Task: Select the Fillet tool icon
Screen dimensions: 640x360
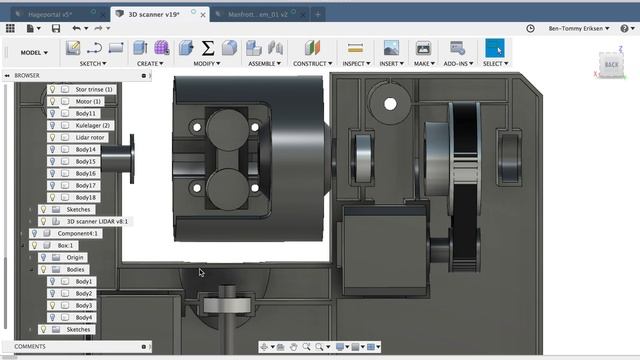Action: click(229, 48)
